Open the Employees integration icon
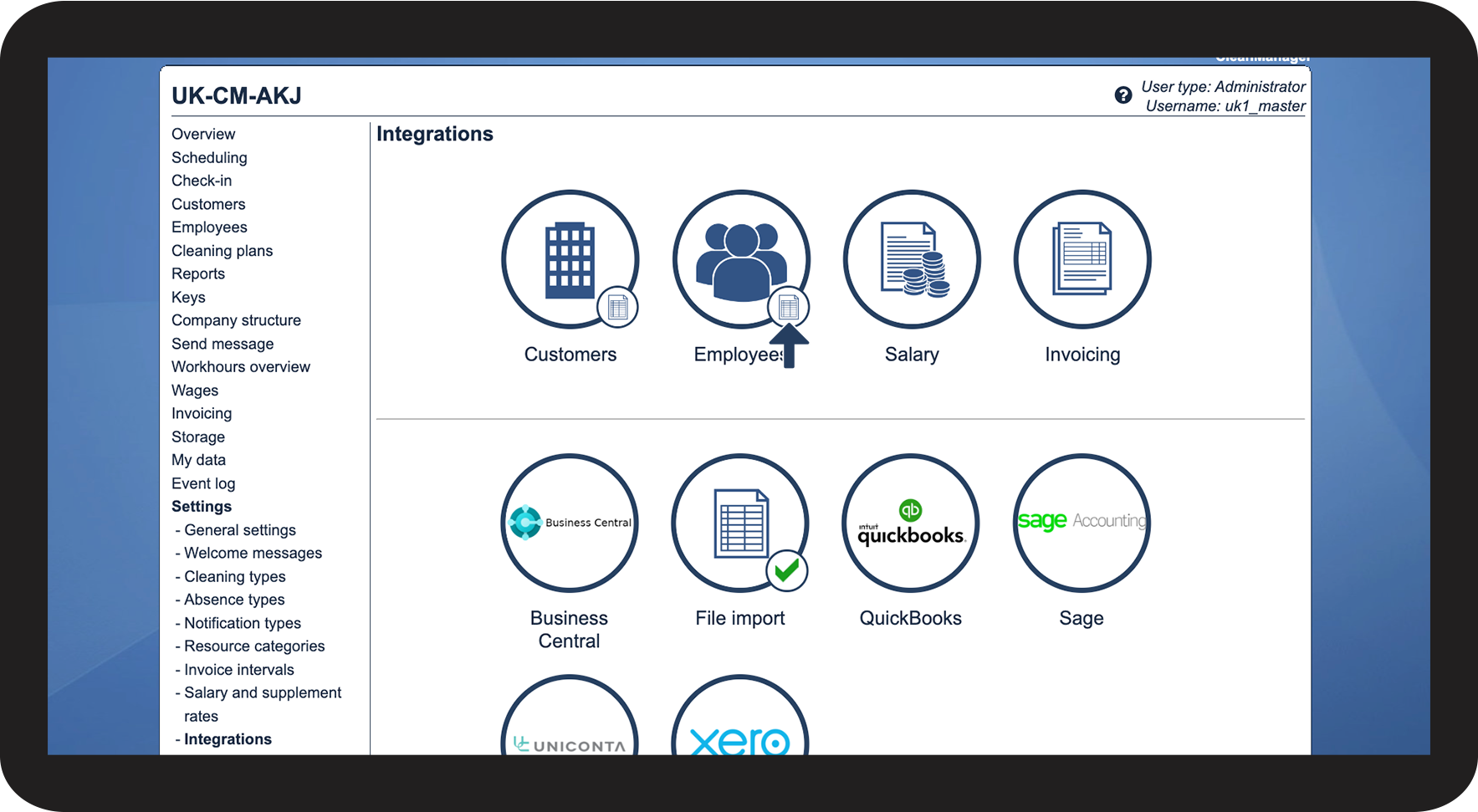The image size is (1478, 812). tap(741, 259)
